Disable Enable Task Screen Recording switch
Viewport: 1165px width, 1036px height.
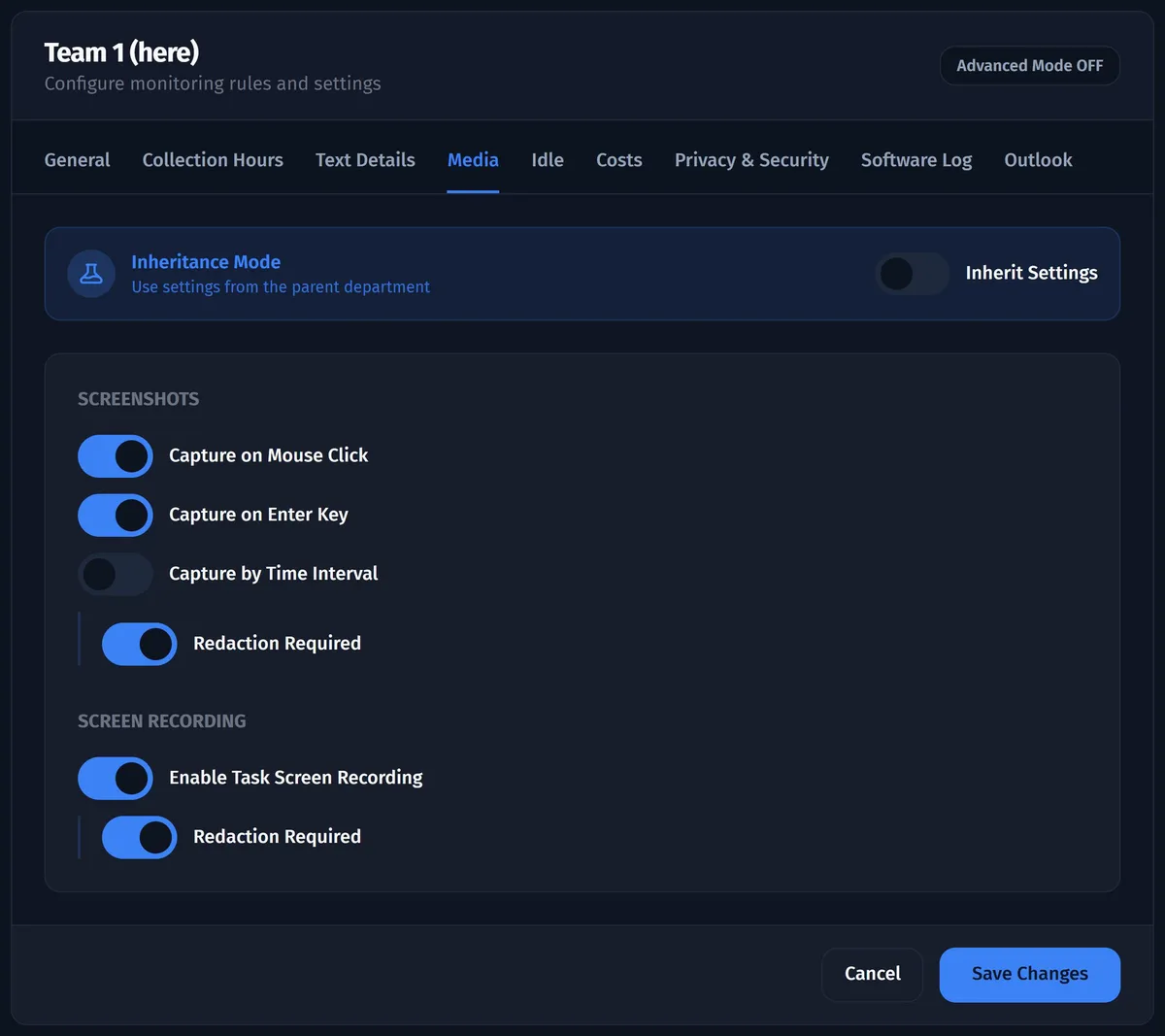116,779
